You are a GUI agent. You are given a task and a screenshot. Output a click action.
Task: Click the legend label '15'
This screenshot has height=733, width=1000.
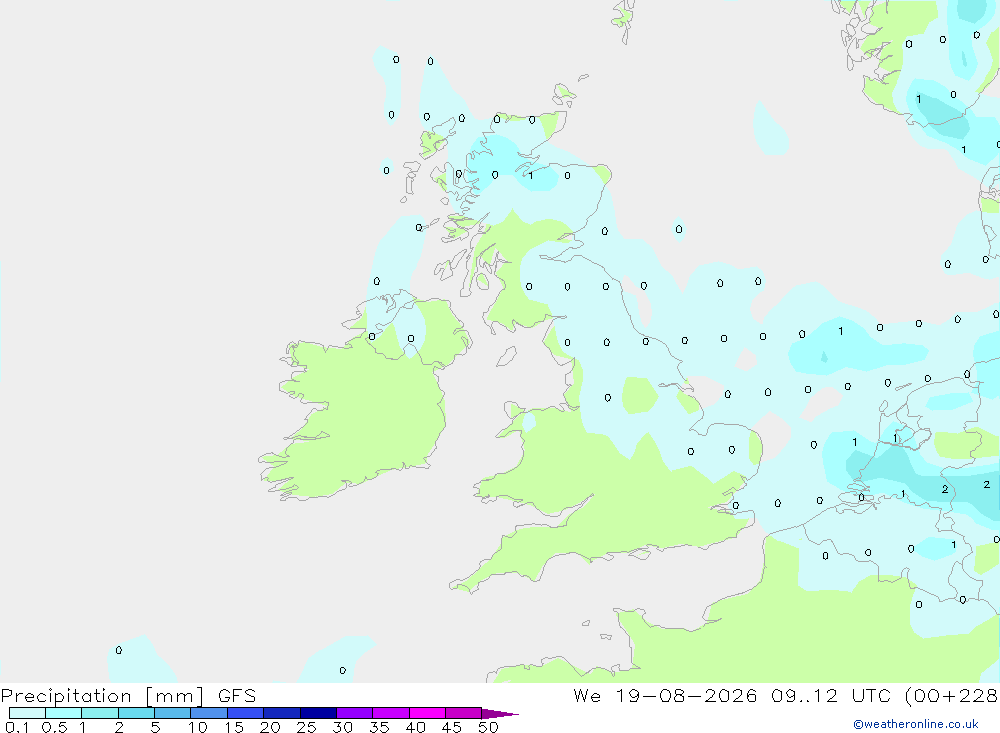coord(233,727)
